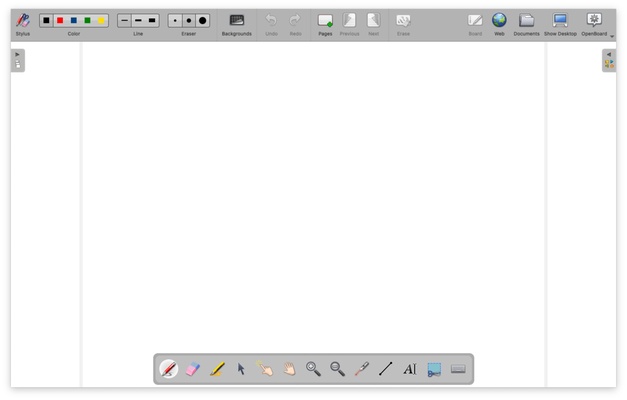The image size is (627, 400).
Task: Select the Draw lines tool
Action: click(386, 369)
